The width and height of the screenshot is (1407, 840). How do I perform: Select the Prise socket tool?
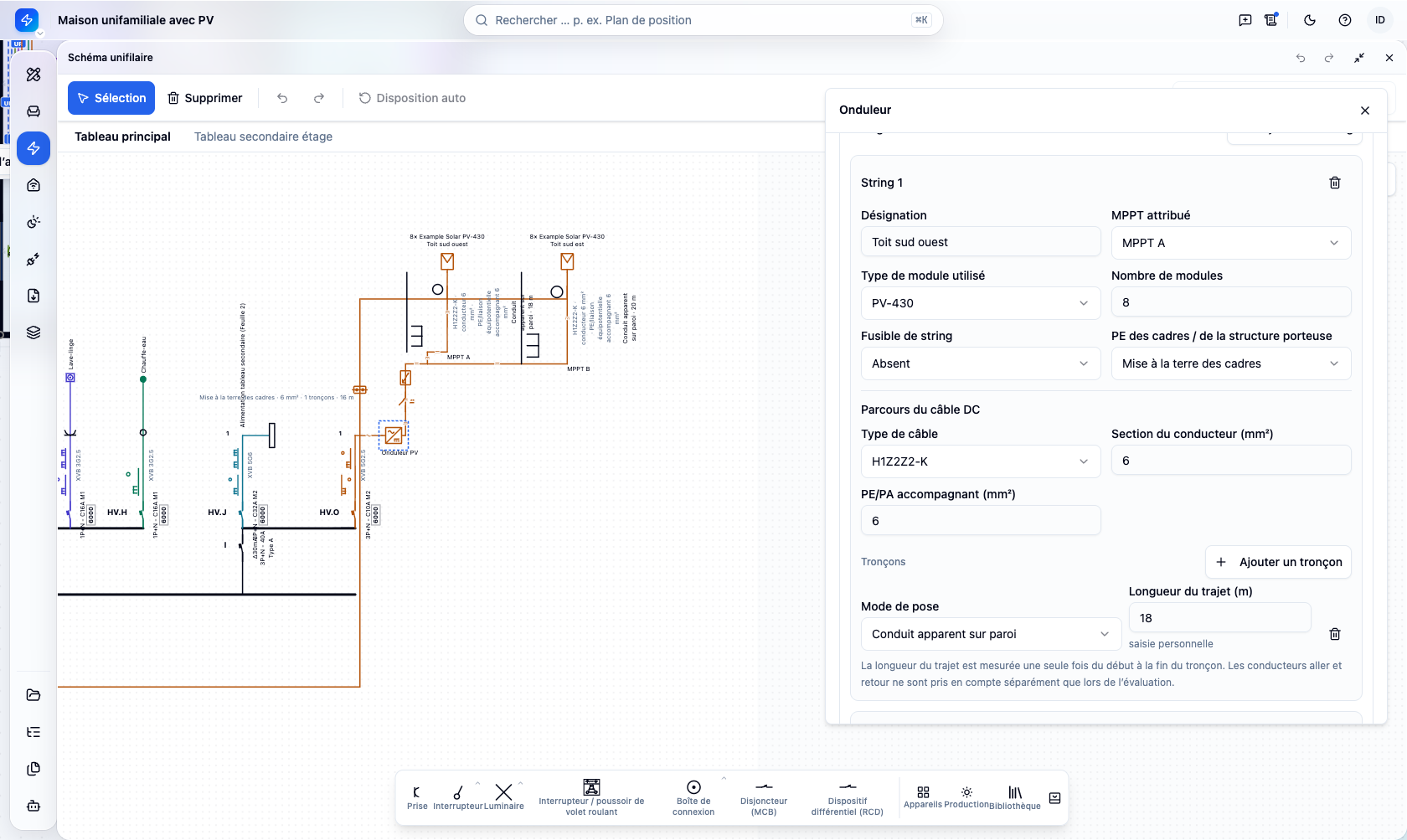(x=417, y=797)
